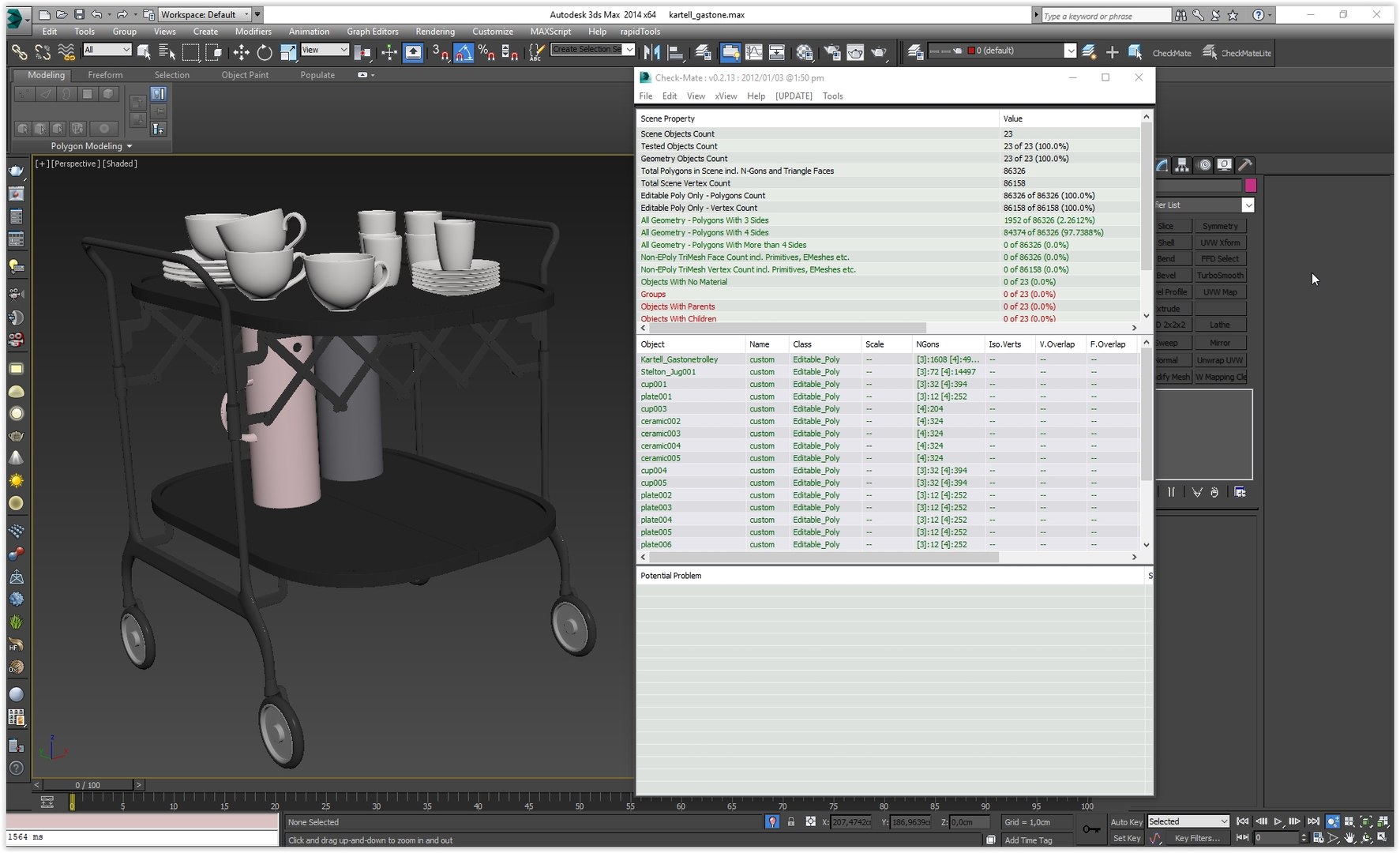Toggle Window/Crossing selection mode
The width and height of the screenshot is (1400, 853).
click(x=214, y=52)
